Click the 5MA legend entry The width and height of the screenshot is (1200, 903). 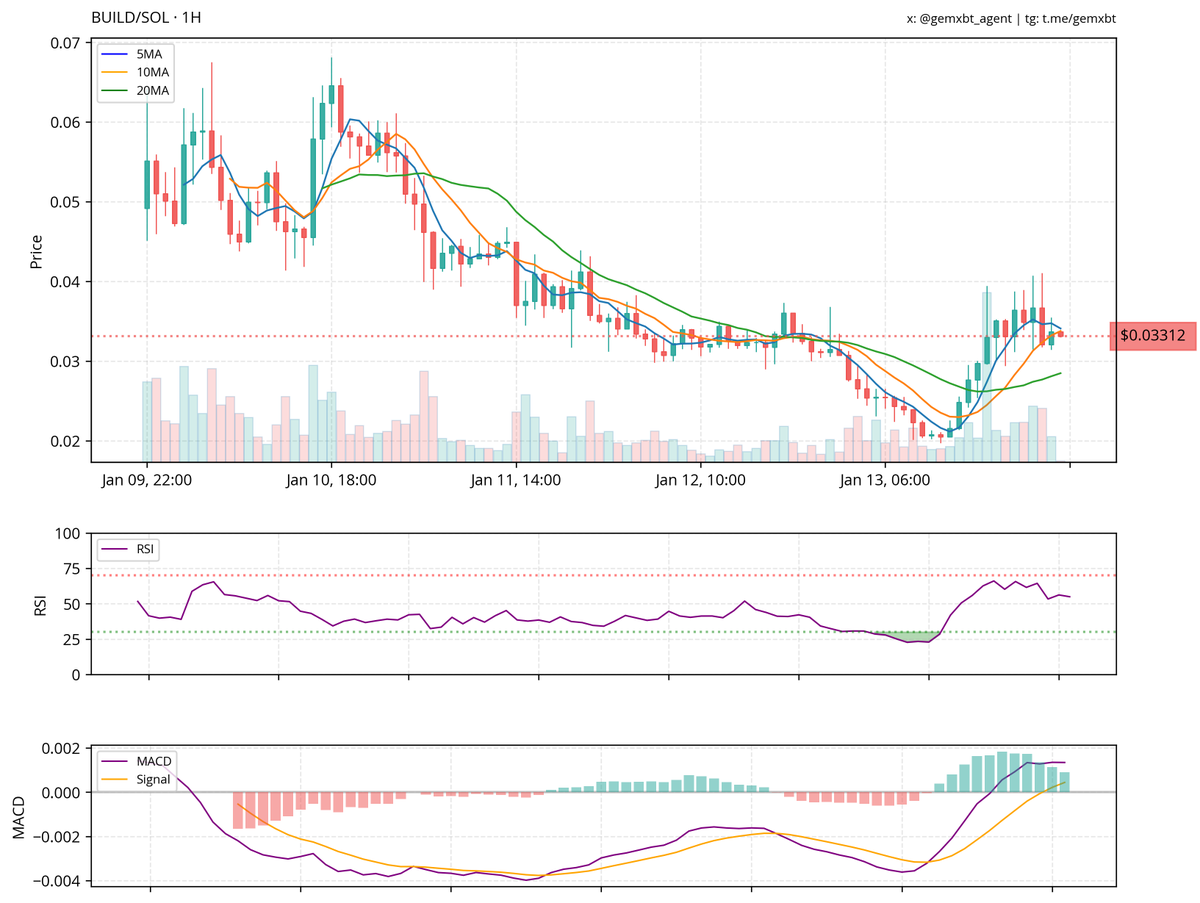(134, 54)
